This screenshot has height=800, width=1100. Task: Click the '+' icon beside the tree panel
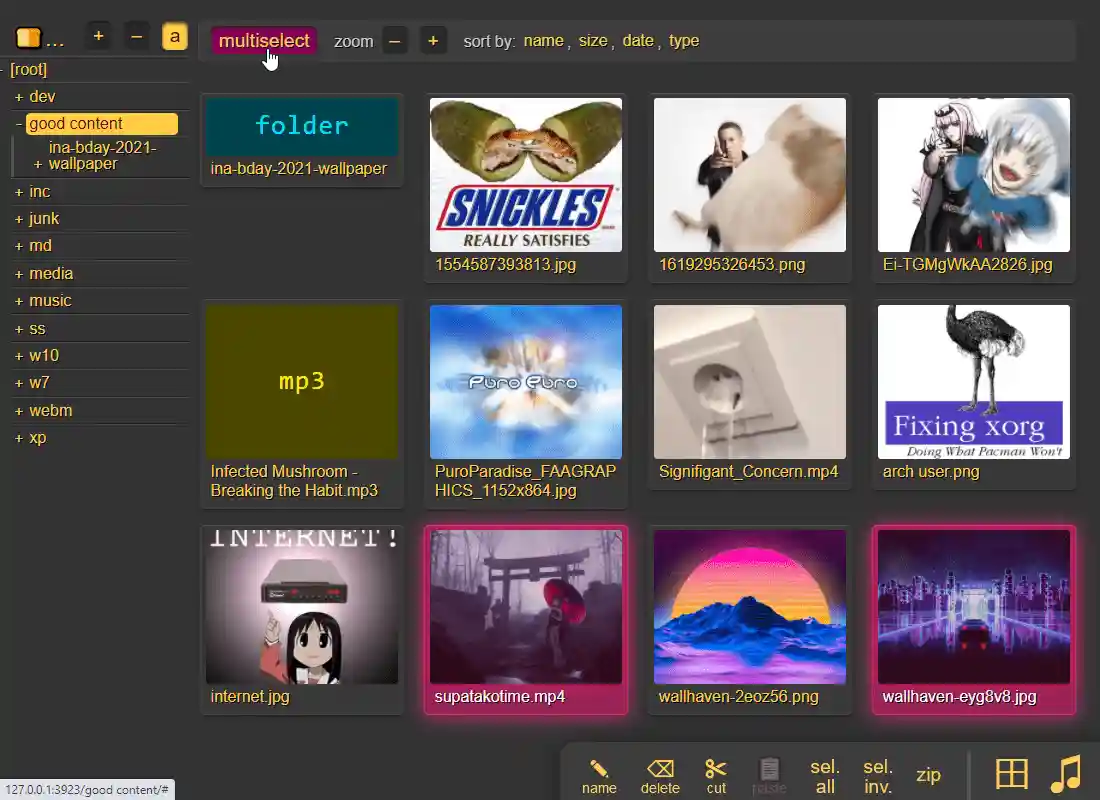pyautogui.click(x=97, y=35)
